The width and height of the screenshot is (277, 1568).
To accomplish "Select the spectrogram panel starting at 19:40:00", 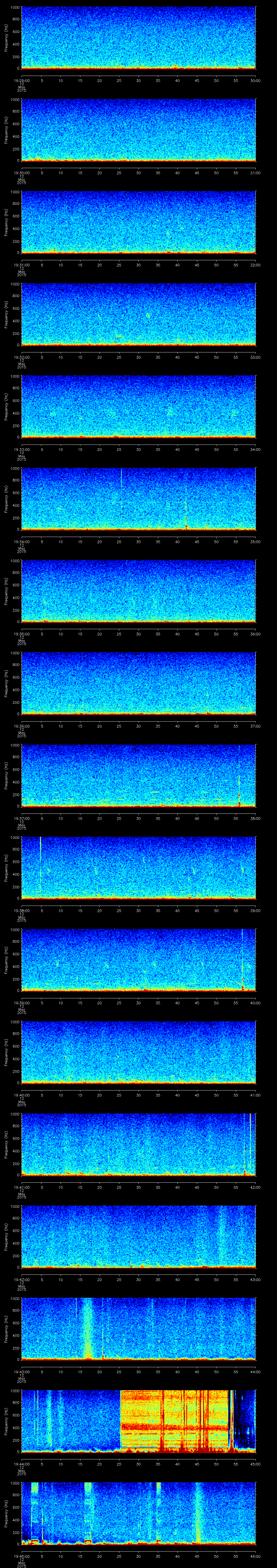I will [138, 1052].
